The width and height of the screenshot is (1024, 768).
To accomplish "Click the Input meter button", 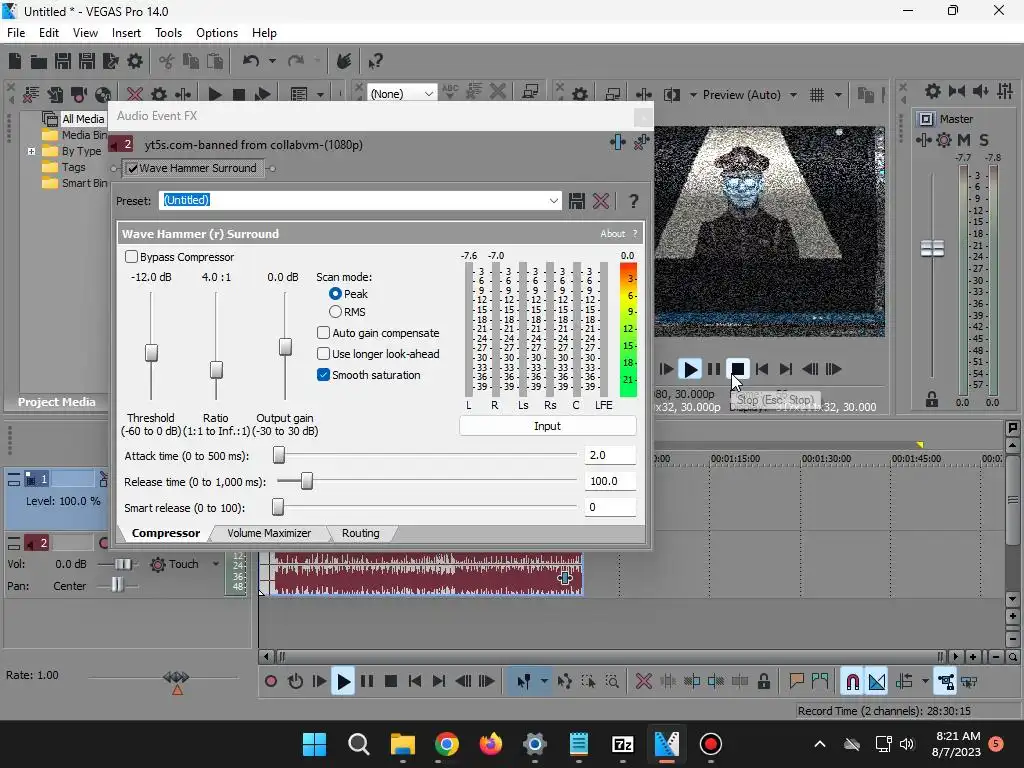I will coord(547,426).
